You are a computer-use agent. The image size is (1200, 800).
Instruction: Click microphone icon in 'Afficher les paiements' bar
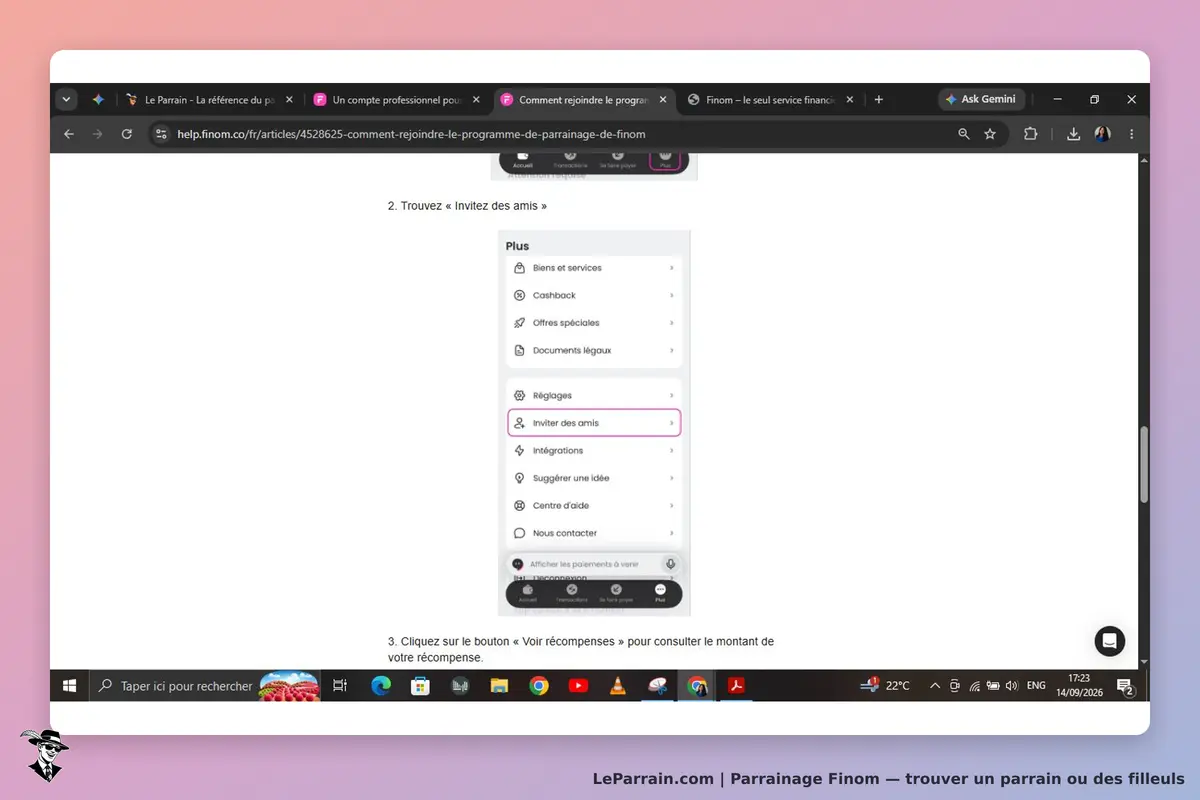671,564
